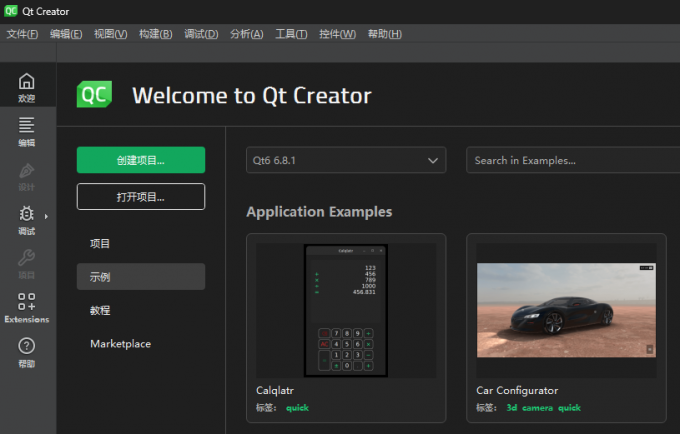Select the Design (设计) mode icon

[27, 171]
